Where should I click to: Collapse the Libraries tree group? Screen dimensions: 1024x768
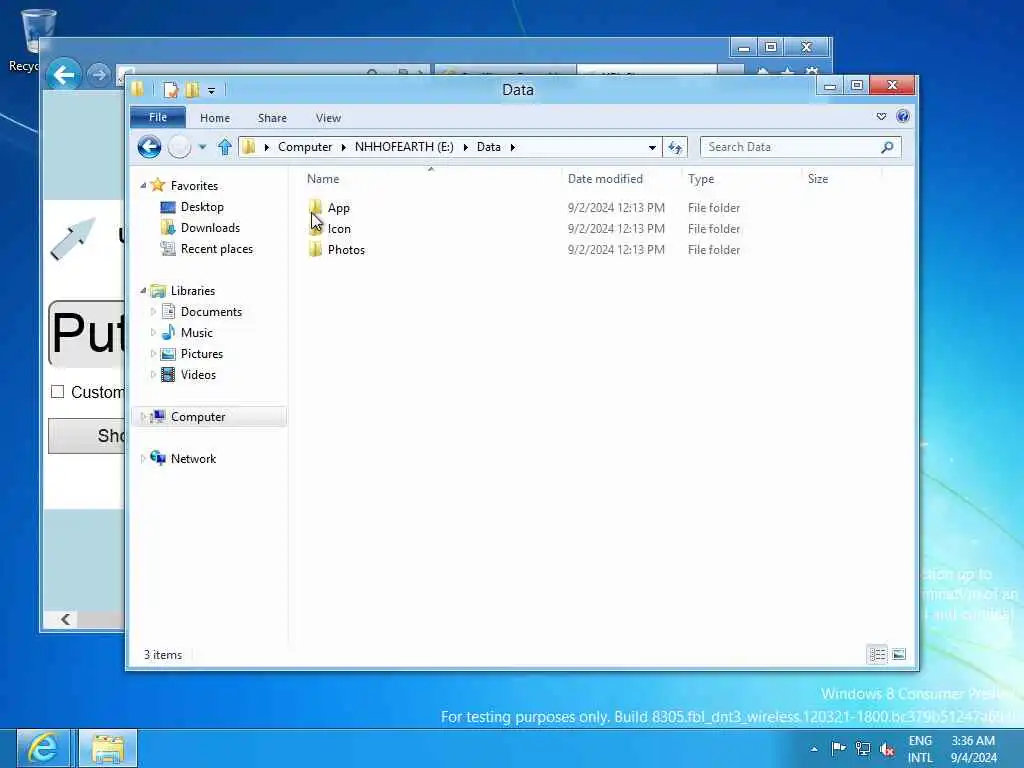[x=143, y=291]
